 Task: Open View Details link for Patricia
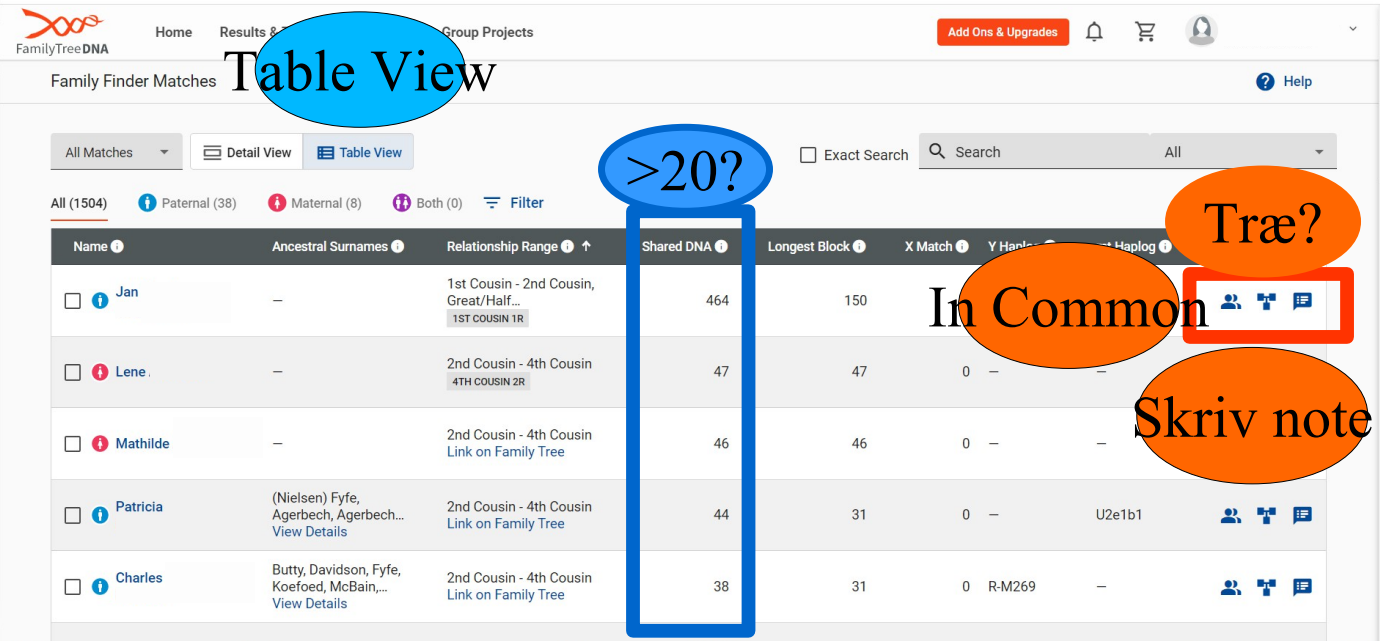309,532
